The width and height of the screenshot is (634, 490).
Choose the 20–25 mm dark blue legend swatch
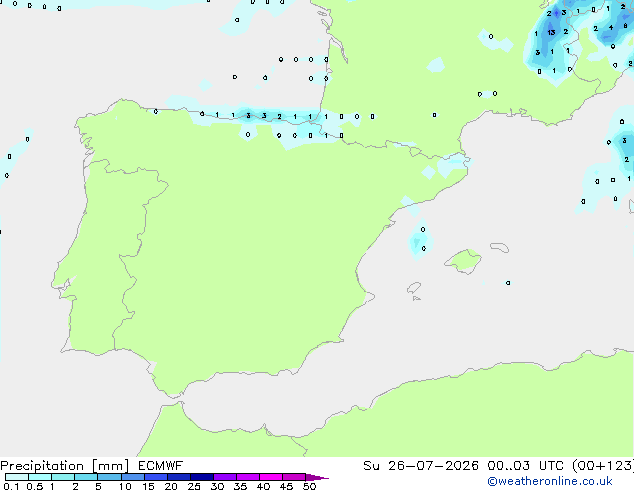point(179,477)
